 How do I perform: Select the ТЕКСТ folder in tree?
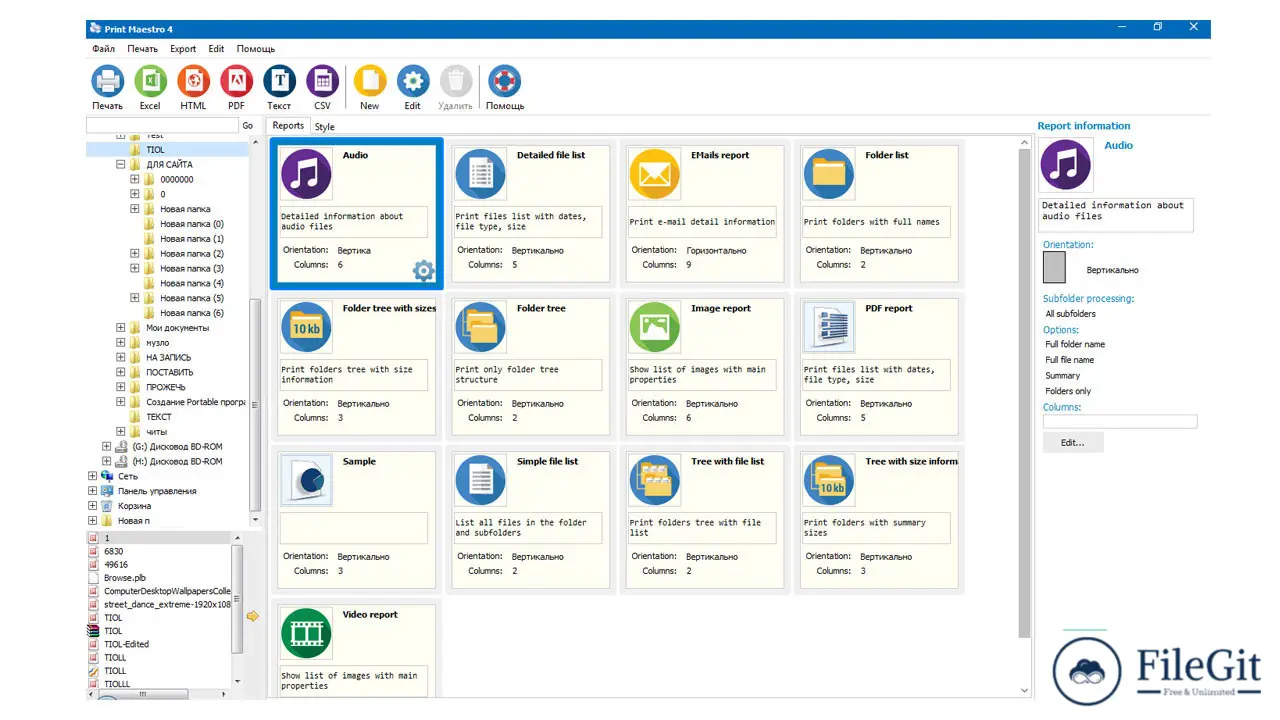[x=159, y=417]
